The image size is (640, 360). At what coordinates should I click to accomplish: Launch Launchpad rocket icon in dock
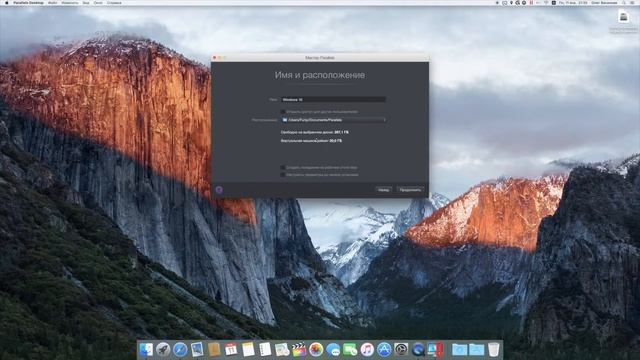pyautogui.click(x=163, y=350)
